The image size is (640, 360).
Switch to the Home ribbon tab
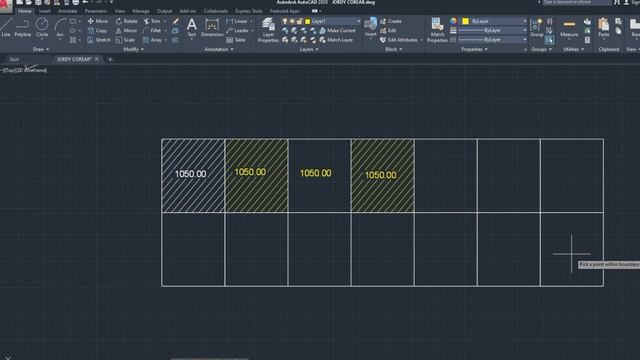point(24,11)
